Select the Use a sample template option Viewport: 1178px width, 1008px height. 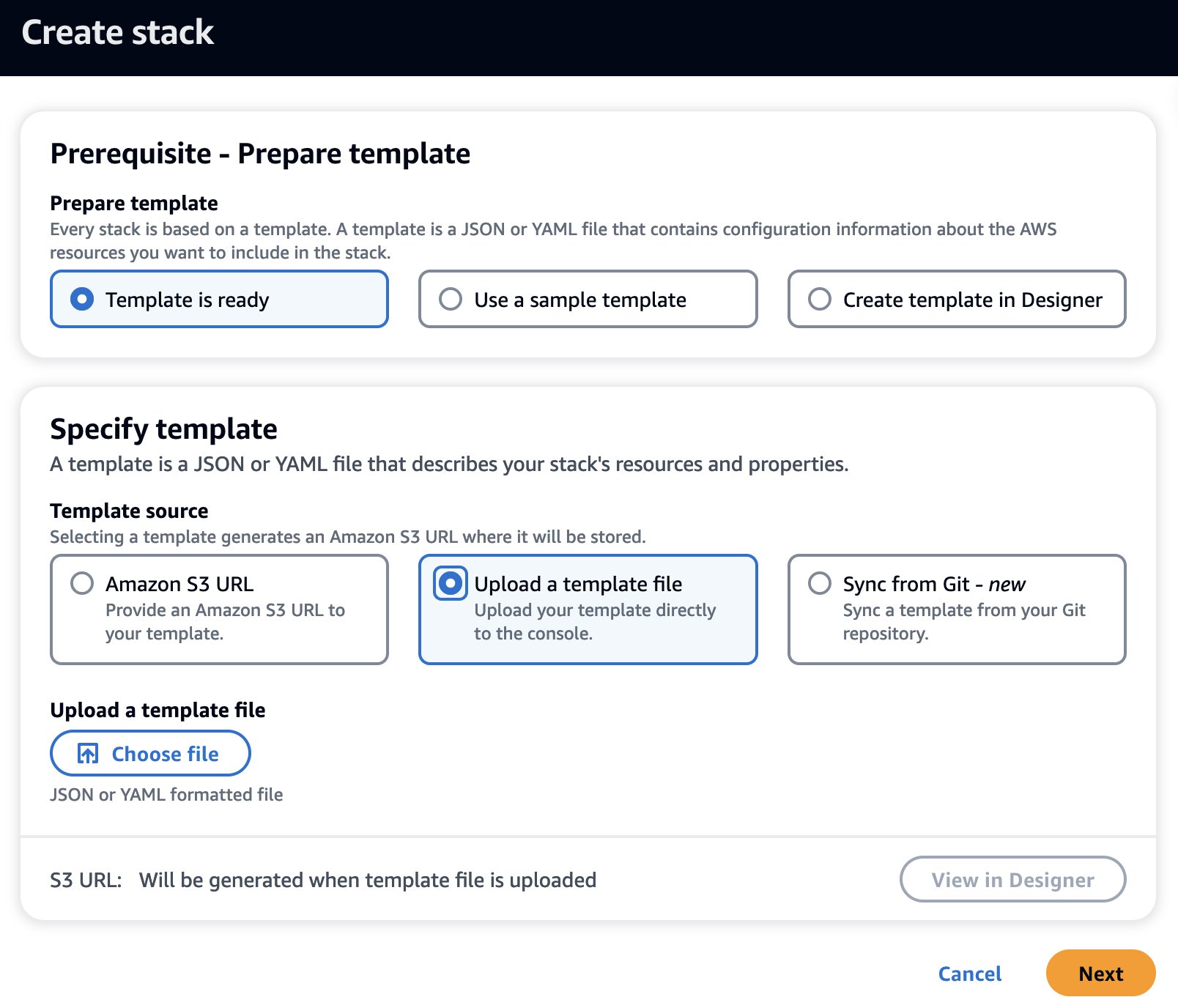tap(451, 299)
